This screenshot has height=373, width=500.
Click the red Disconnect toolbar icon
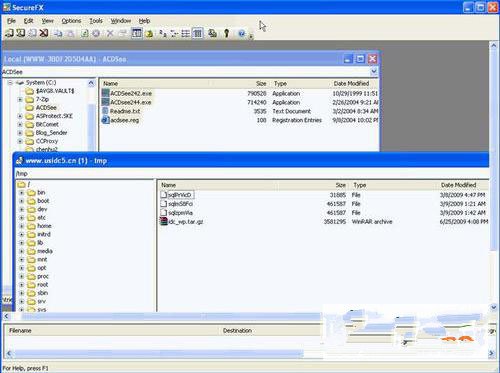point(44,33)
